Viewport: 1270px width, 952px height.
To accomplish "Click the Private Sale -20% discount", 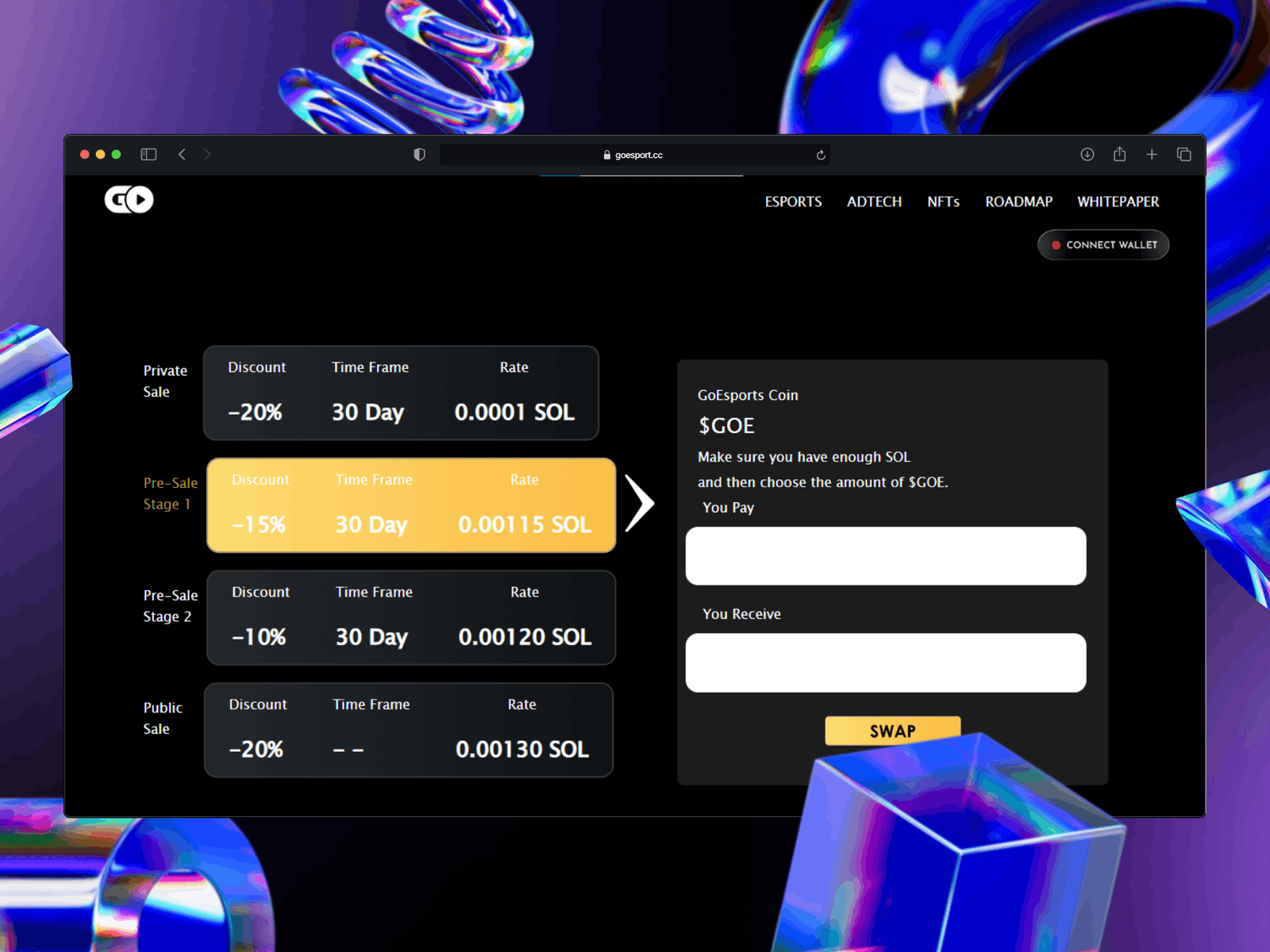I will point(255,413).
